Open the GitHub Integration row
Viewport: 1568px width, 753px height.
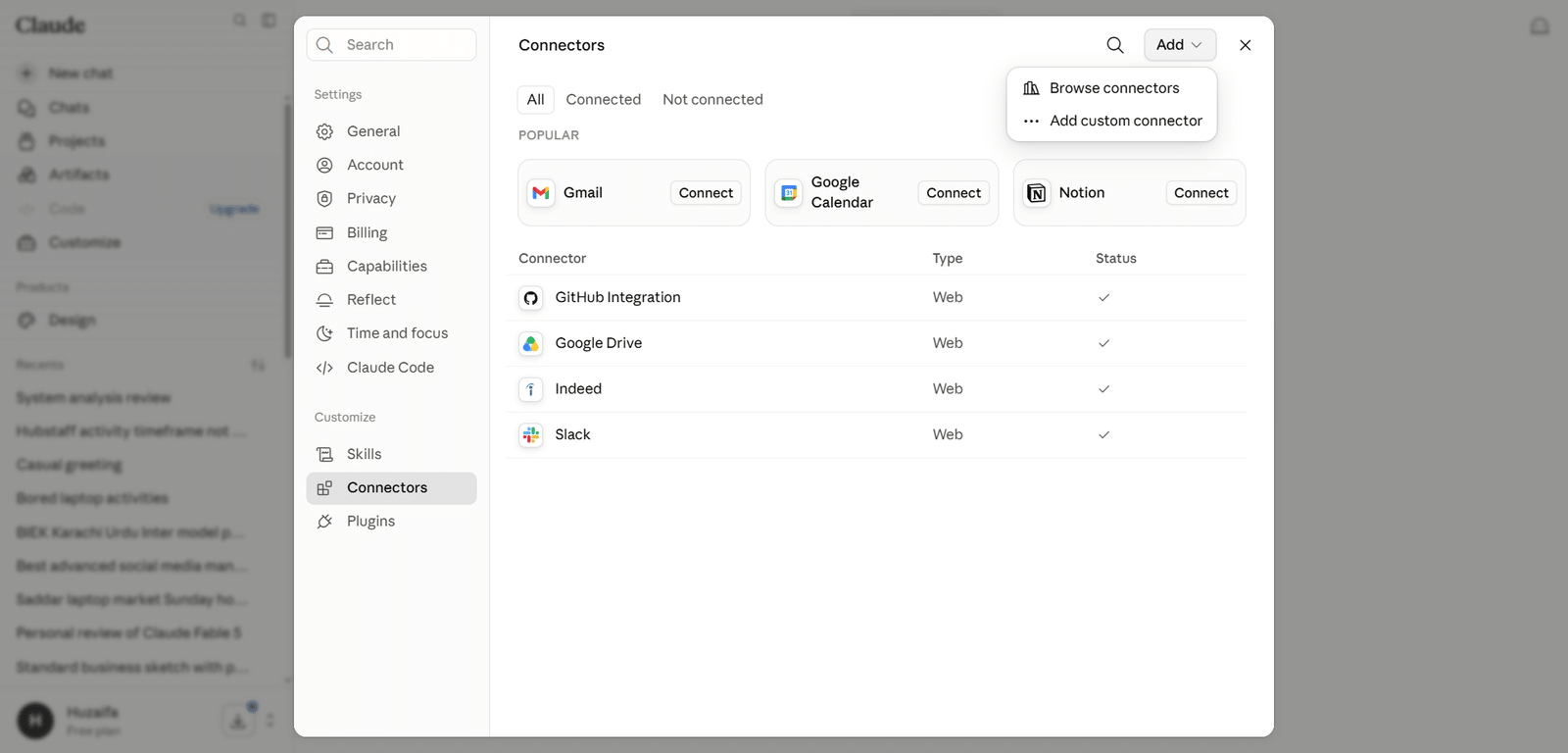[x=876, y=298]
